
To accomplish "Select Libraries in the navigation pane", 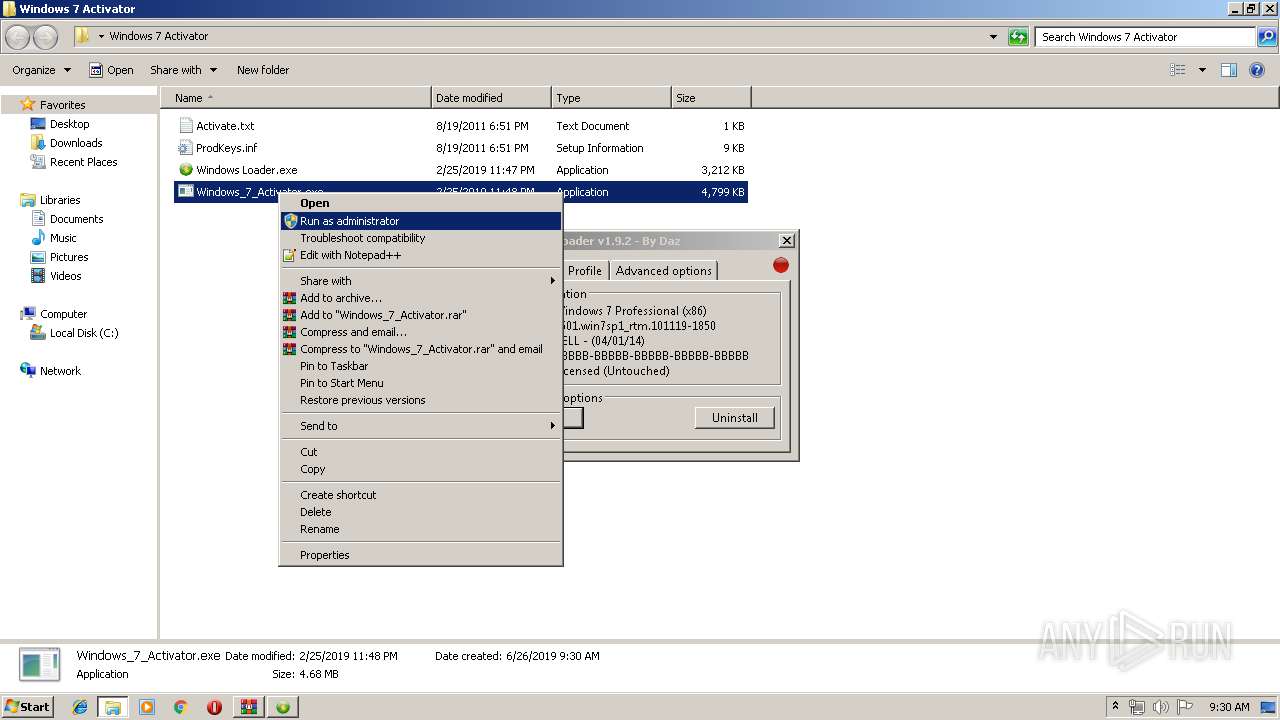I will point(60,200).
